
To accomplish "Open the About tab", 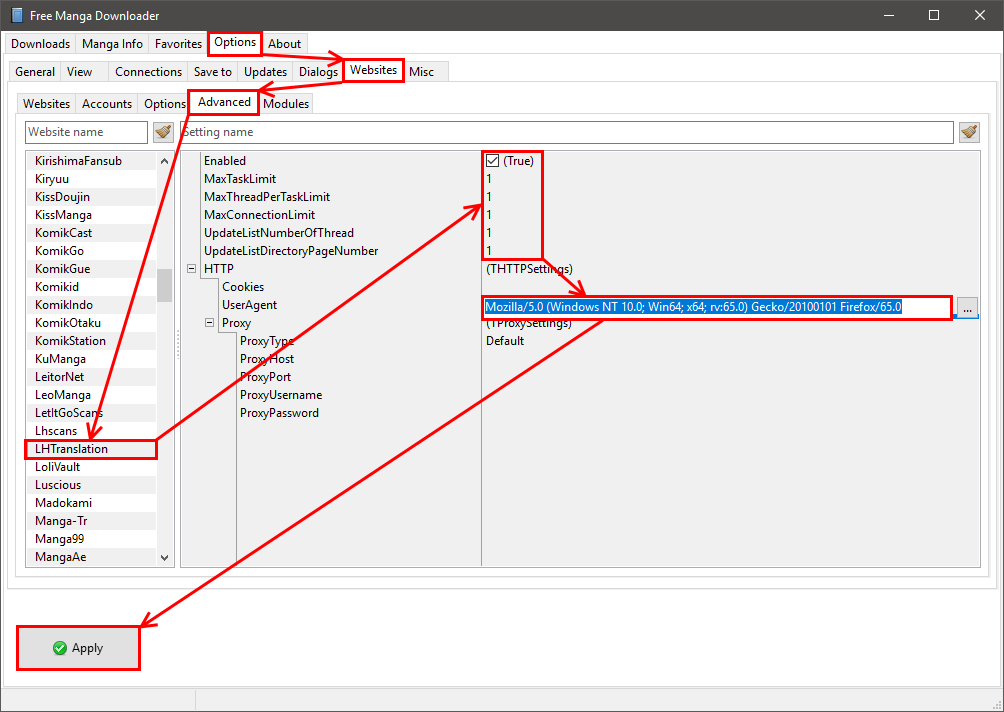I will coord(284,44).
